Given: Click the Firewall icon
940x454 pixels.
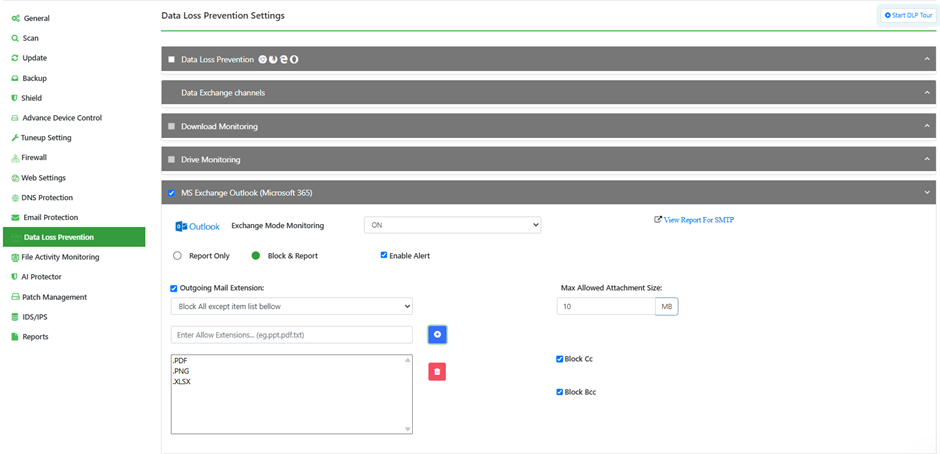Looking at the screenshot, I should (15, 158).
